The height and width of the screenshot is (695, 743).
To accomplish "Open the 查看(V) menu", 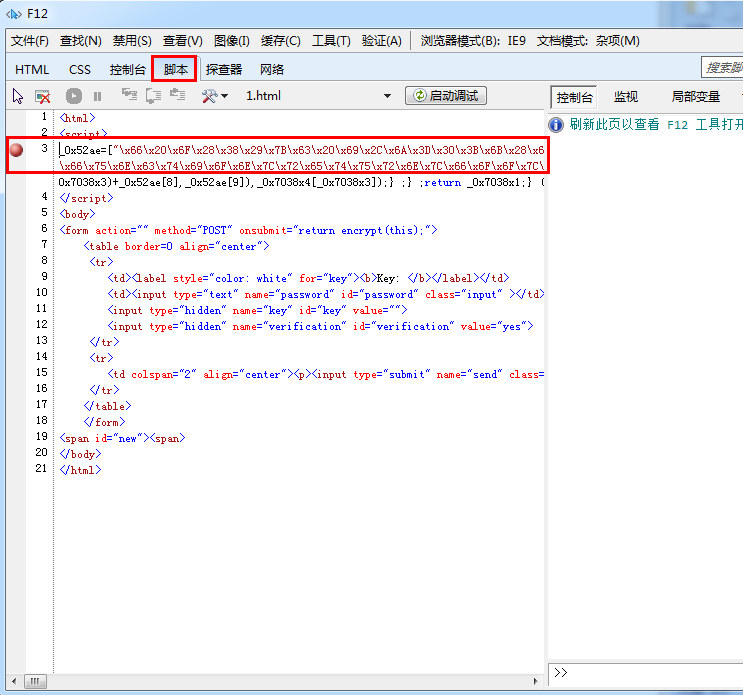I will tap(182, 41).
